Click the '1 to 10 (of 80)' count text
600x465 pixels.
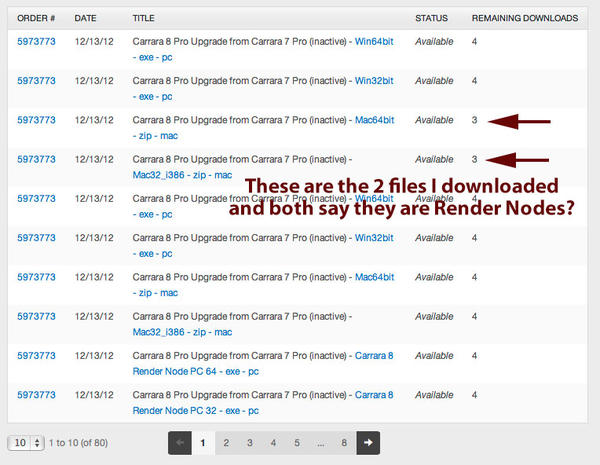pos(78,443)
